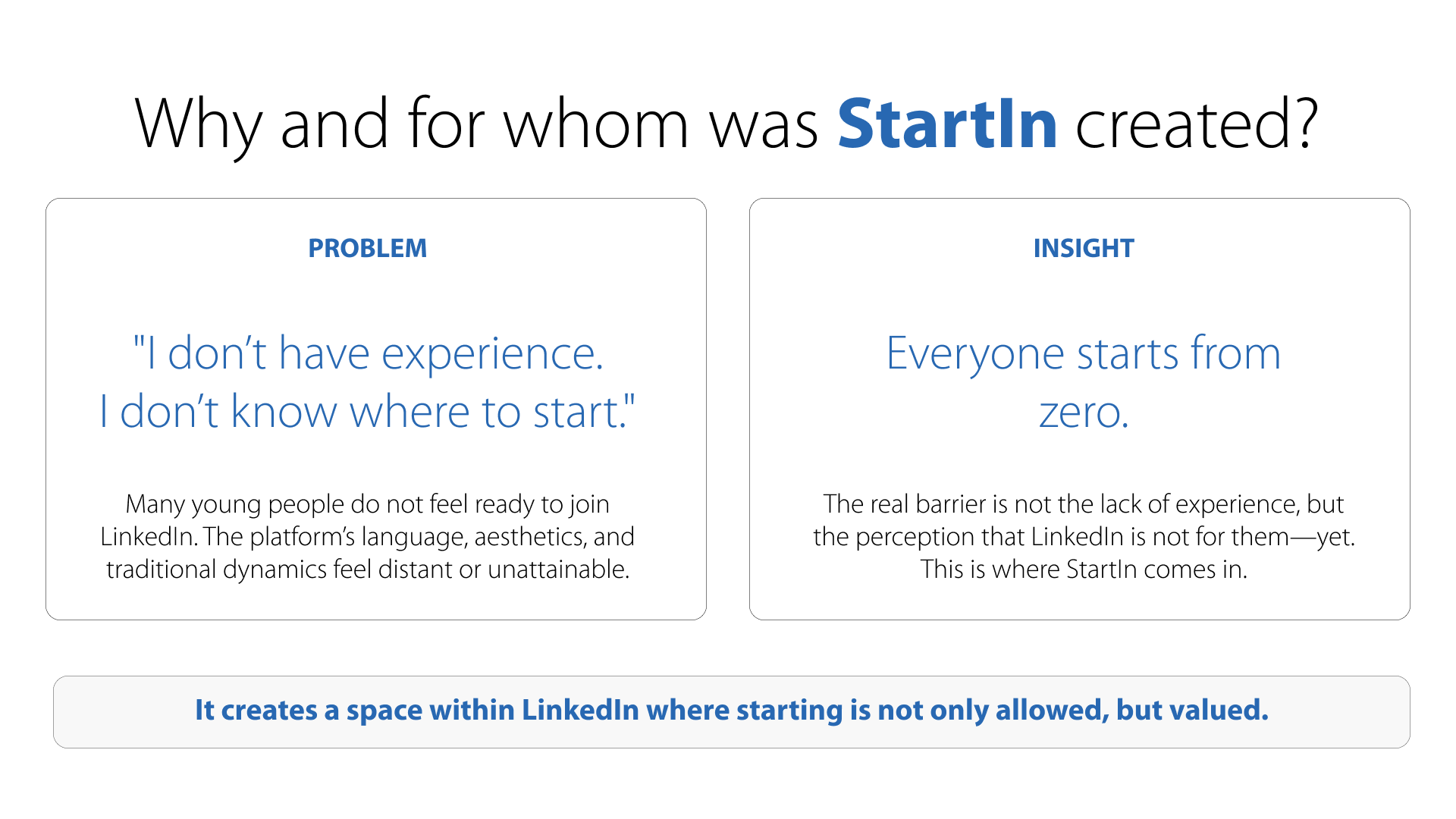1456x819 pixels.
Task: Select the PROBLEM card heading
Action: click(x=367, y=248)
